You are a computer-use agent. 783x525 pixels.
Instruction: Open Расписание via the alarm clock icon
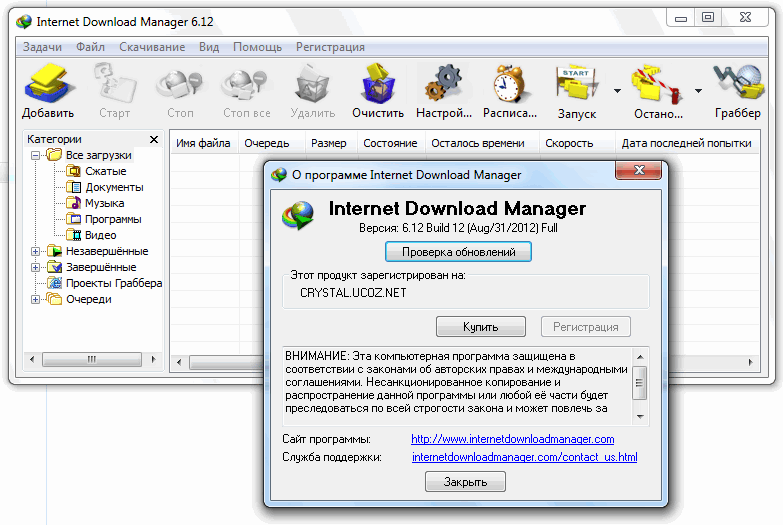[x=509, y=83]
